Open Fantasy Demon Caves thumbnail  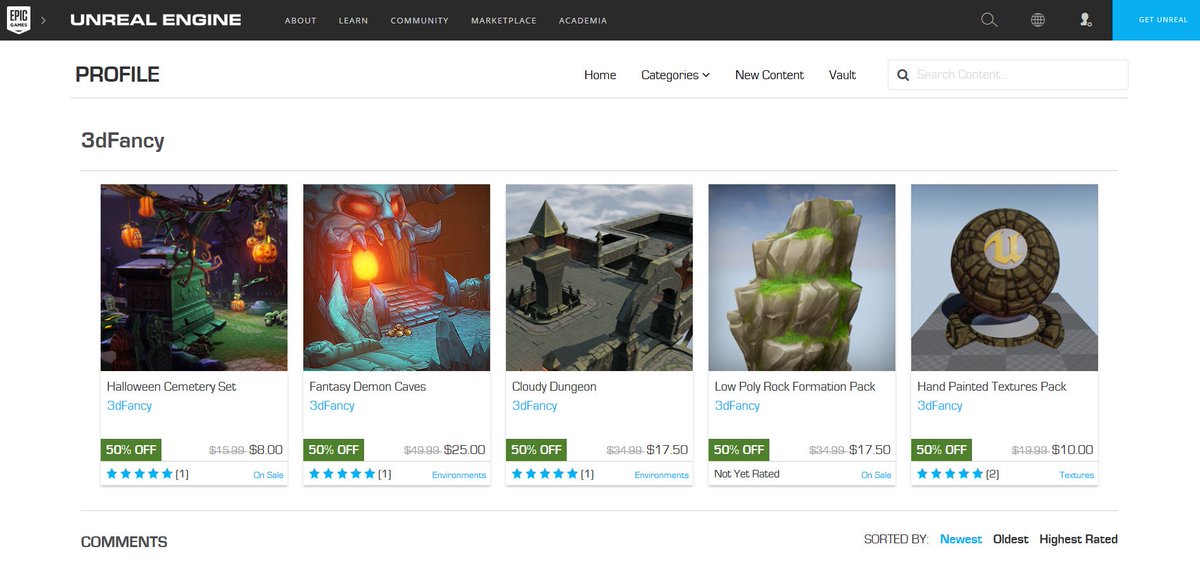point(396,277)
